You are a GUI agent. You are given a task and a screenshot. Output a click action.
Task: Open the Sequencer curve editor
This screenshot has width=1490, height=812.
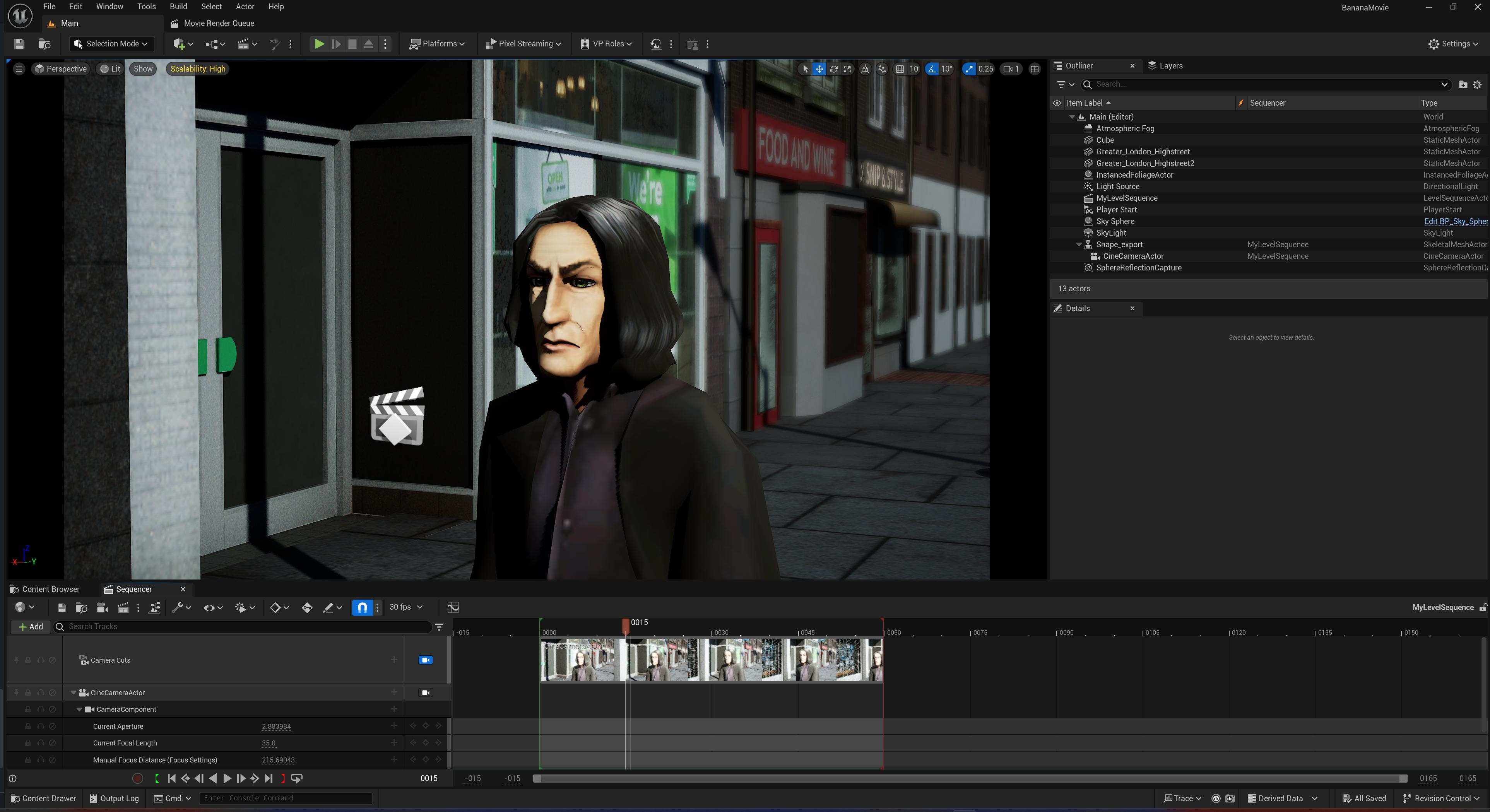point(453,607)
